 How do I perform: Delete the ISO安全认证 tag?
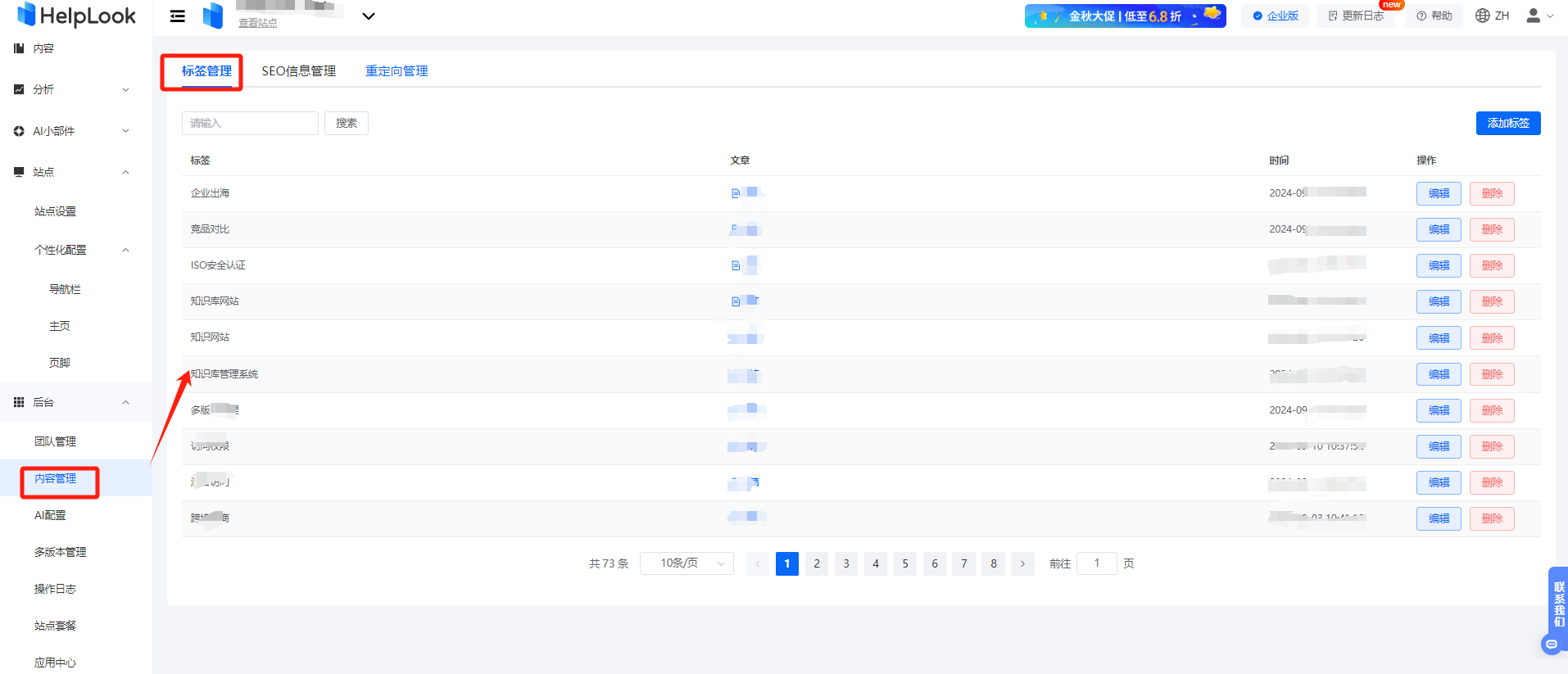pyautogui.click(x=1492, y=265)
